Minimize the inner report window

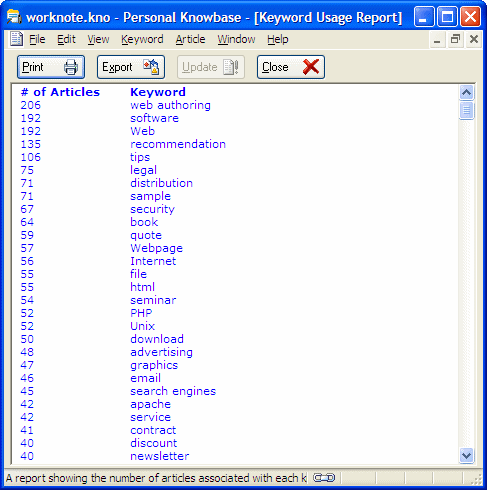[x=437, y=39]
